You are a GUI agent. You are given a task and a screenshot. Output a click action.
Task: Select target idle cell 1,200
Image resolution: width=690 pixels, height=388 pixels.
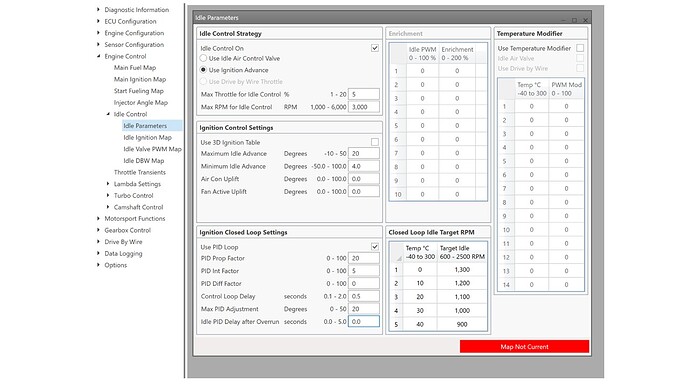click(462, 283)
